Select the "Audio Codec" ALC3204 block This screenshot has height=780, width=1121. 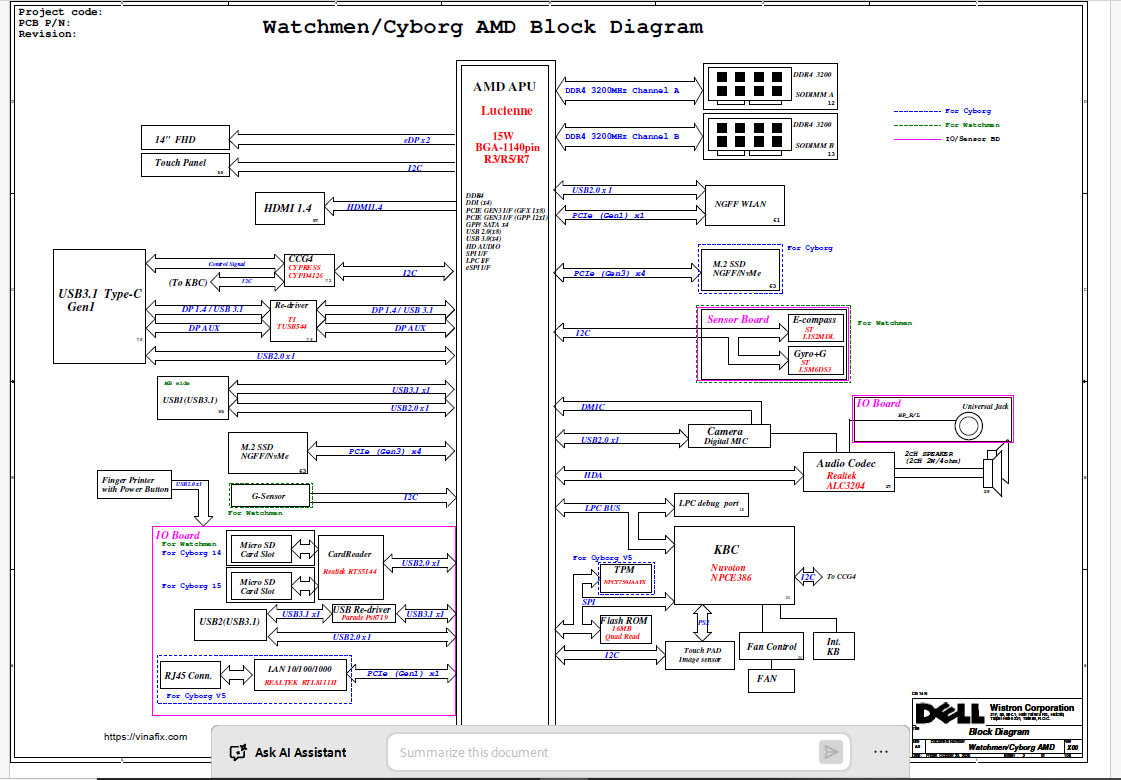849,473
